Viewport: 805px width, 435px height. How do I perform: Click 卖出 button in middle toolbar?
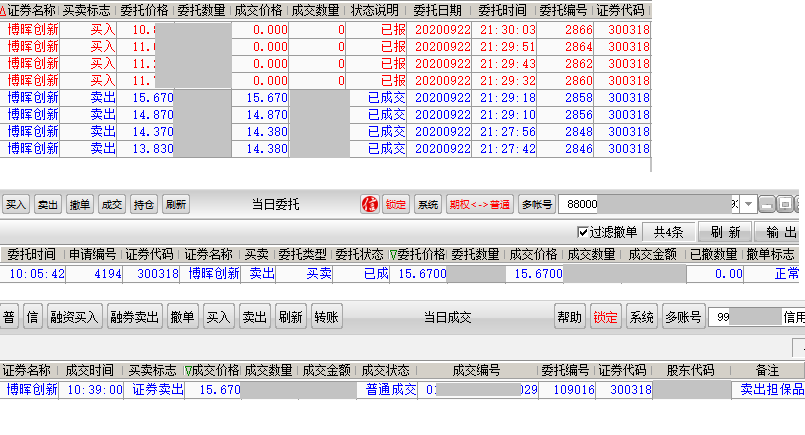pos(48,204)
